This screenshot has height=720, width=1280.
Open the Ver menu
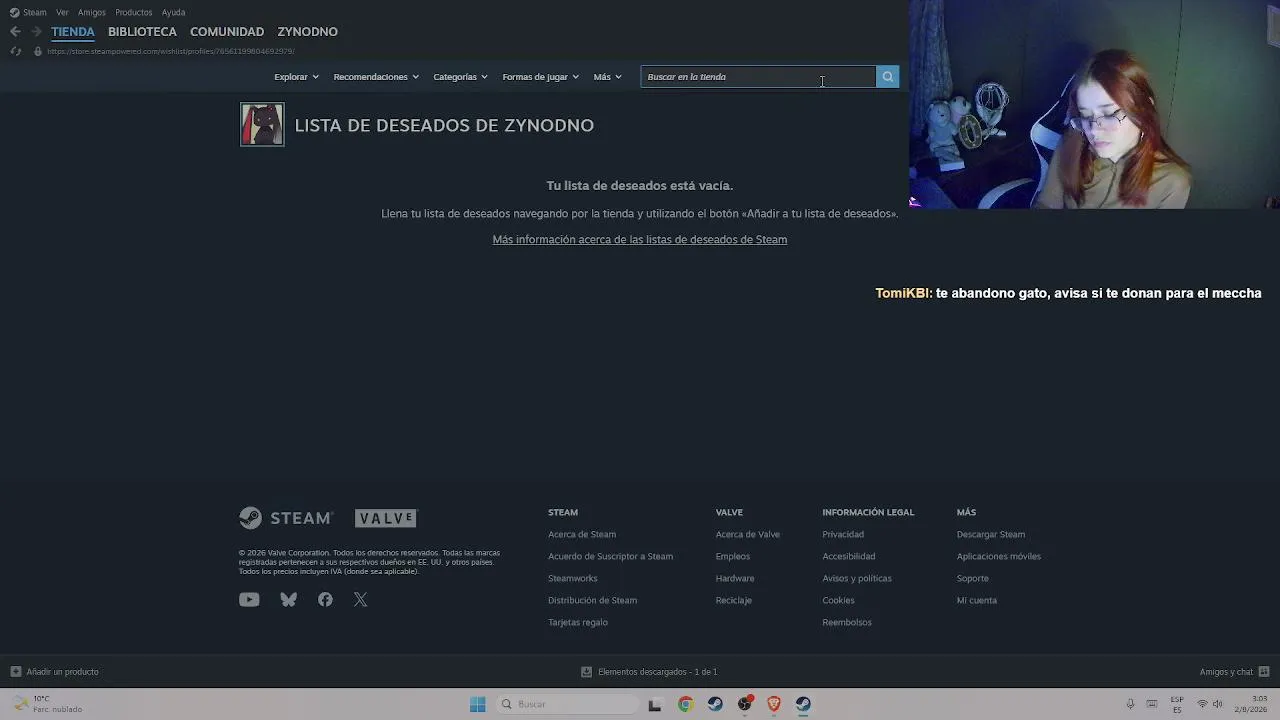(x=62, y=12)
